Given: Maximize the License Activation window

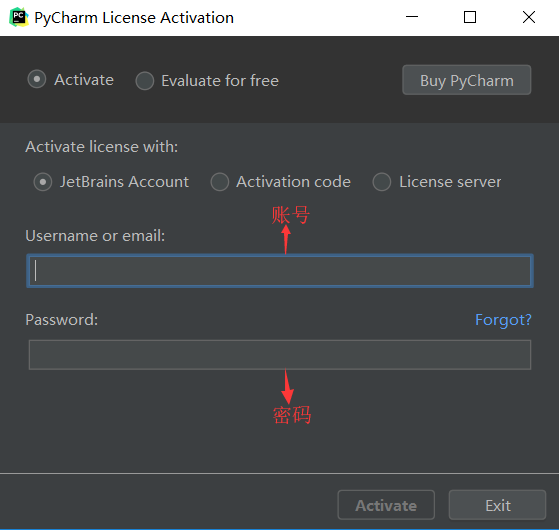Looking at the screenshot, I should pos(470,17).
